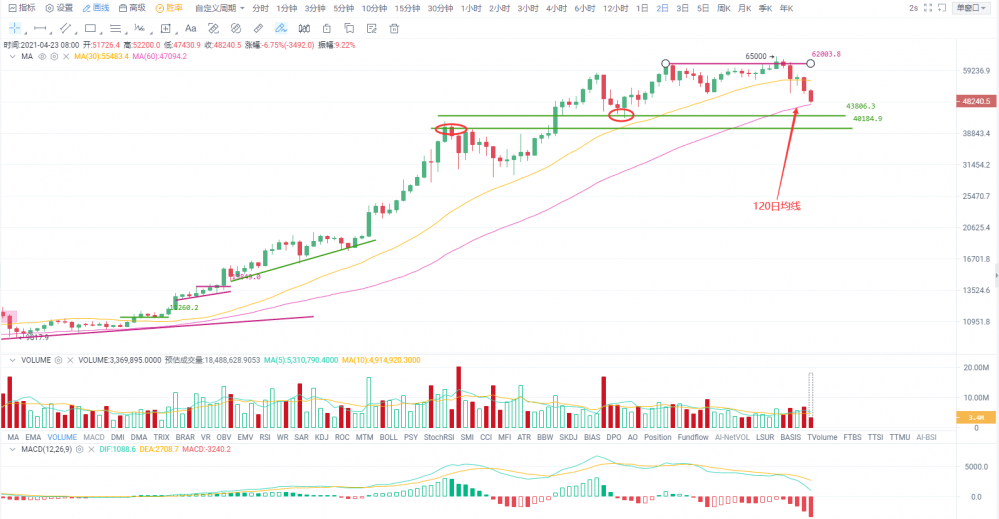
Task: Click the MA(30):55483.4 value label
Action: click(x=101, y=57)
